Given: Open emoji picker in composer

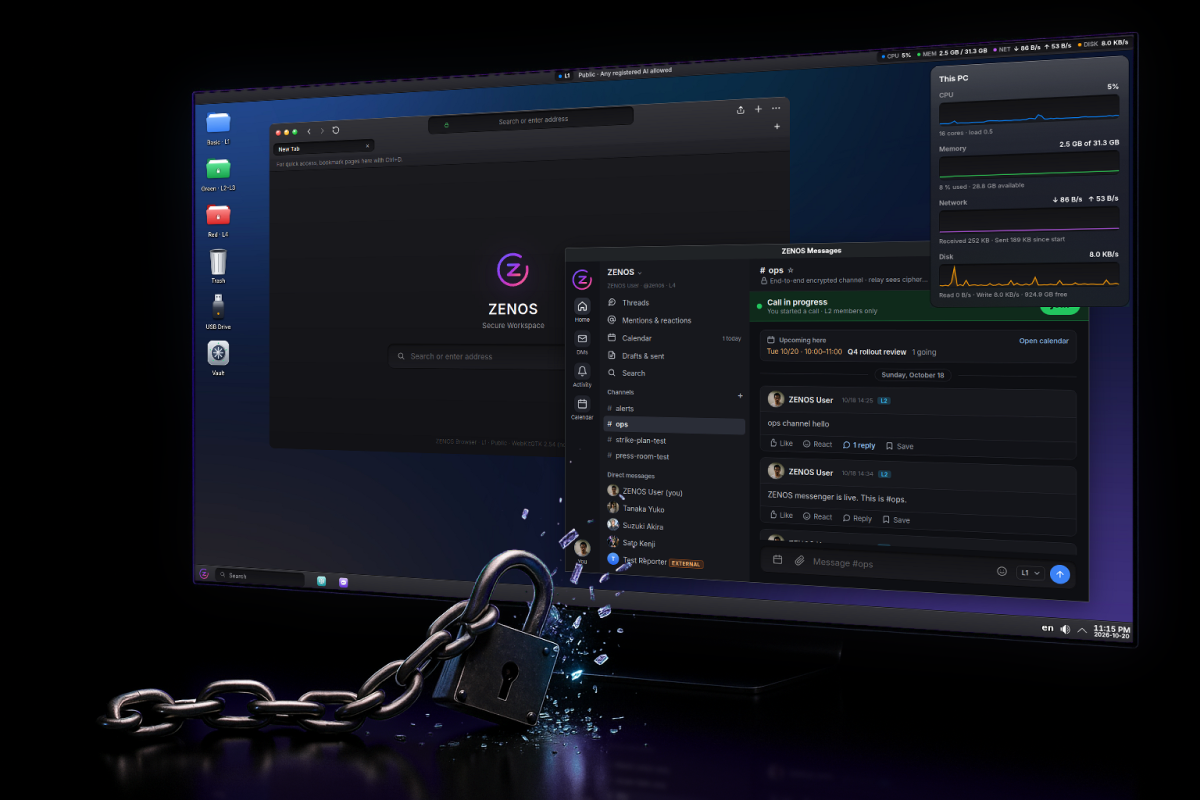Looking at the screenshot, I should tap(1002, 571).
